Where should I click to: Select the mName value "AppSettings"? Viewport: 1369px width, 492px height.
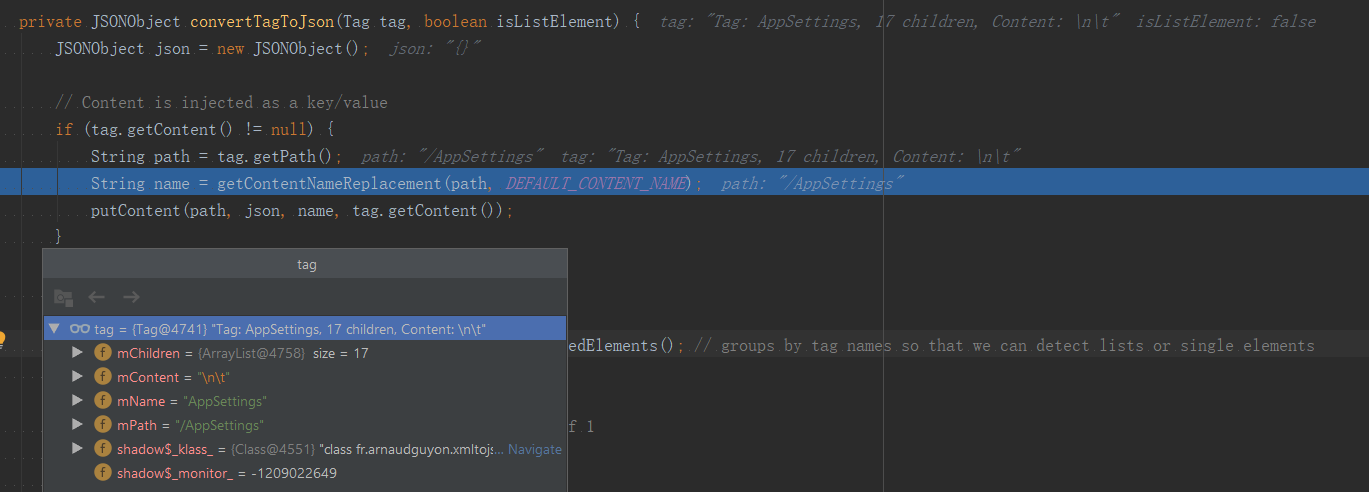tap(224, 401)
